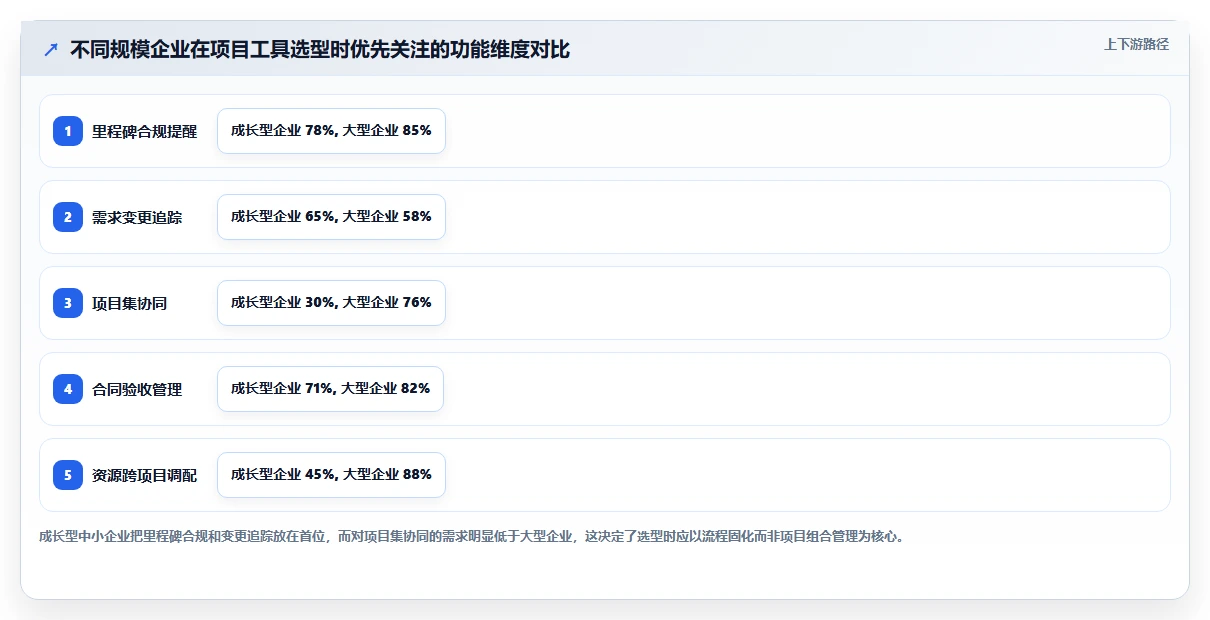
Task: Click the number 4 badge
Action: tap(68, 389)
